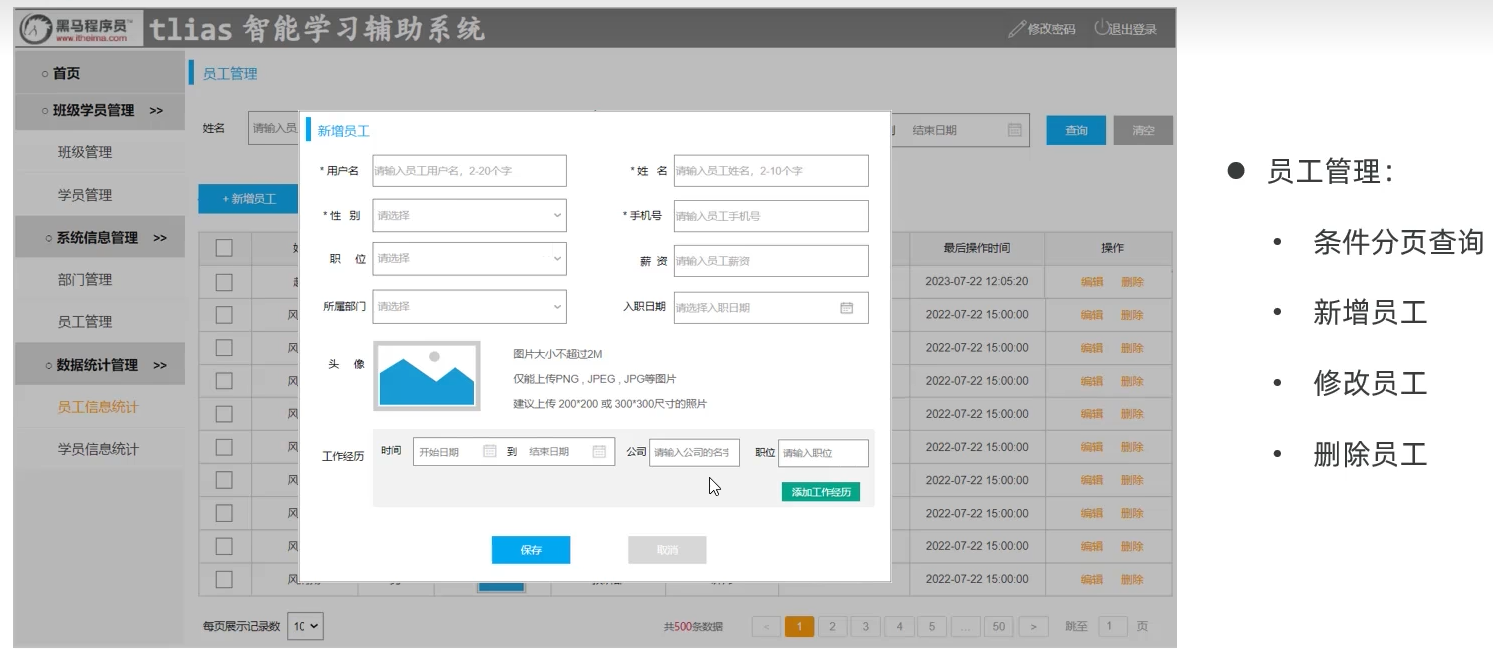Click calendar icon in 结束日期 work-history field
This screenshot has width=1493, height=657.
(x=599, y=451)
